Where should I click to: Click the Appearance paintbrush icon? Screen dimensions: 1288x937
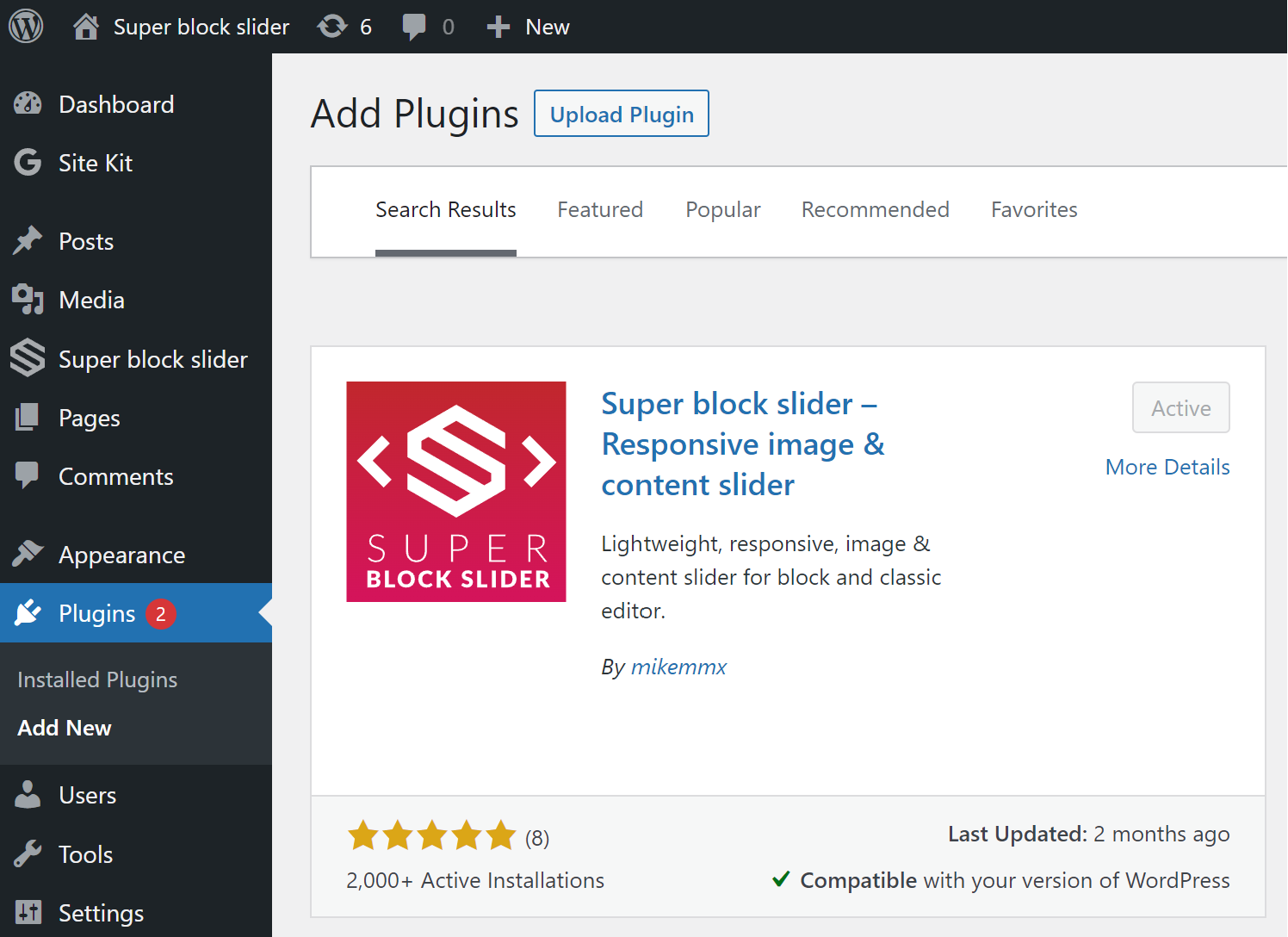28,554
